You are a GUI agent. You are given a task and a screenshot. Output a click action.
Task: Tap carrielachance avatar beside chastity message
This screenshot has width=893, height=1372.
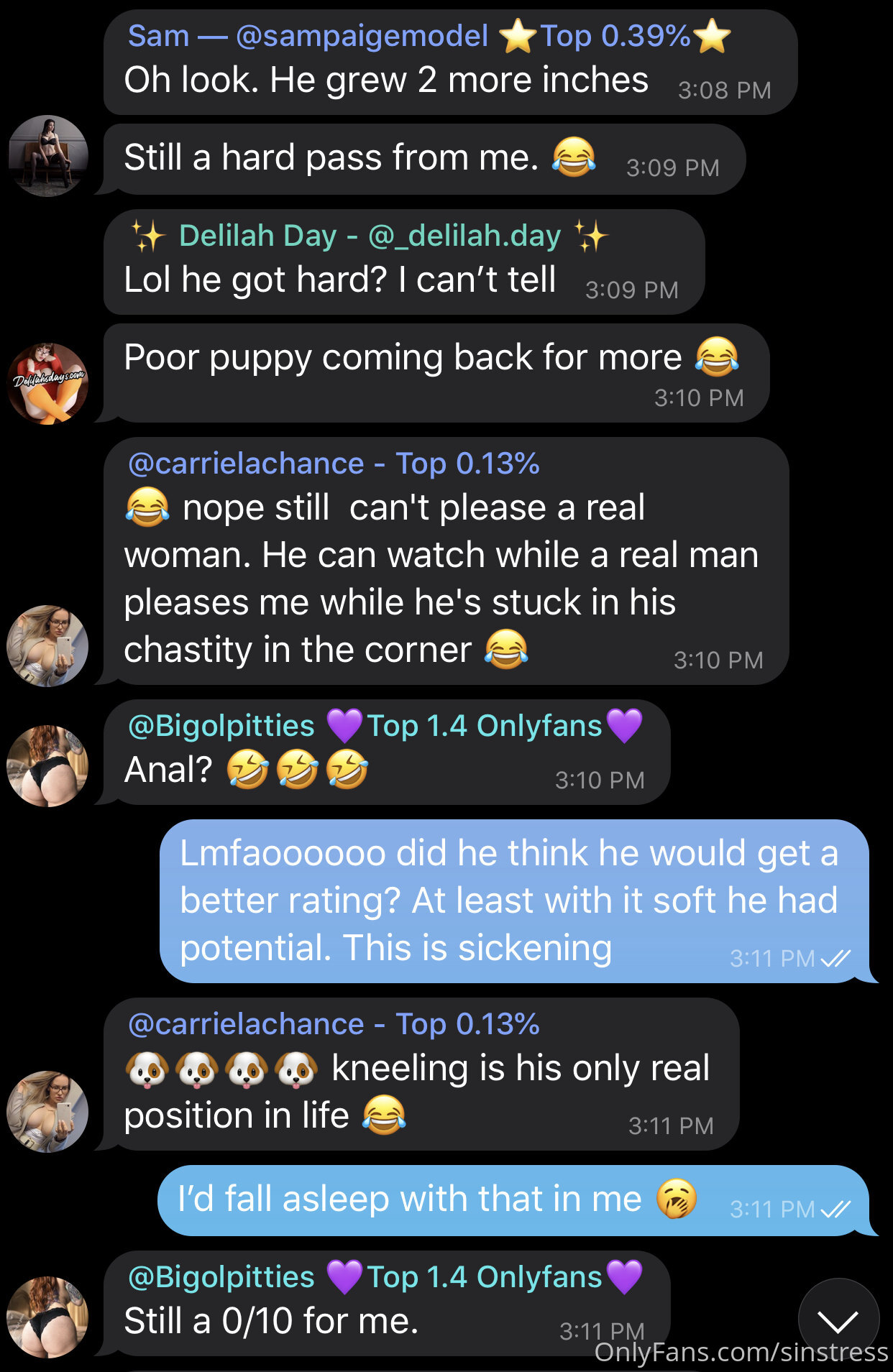[x=48, y=645]
